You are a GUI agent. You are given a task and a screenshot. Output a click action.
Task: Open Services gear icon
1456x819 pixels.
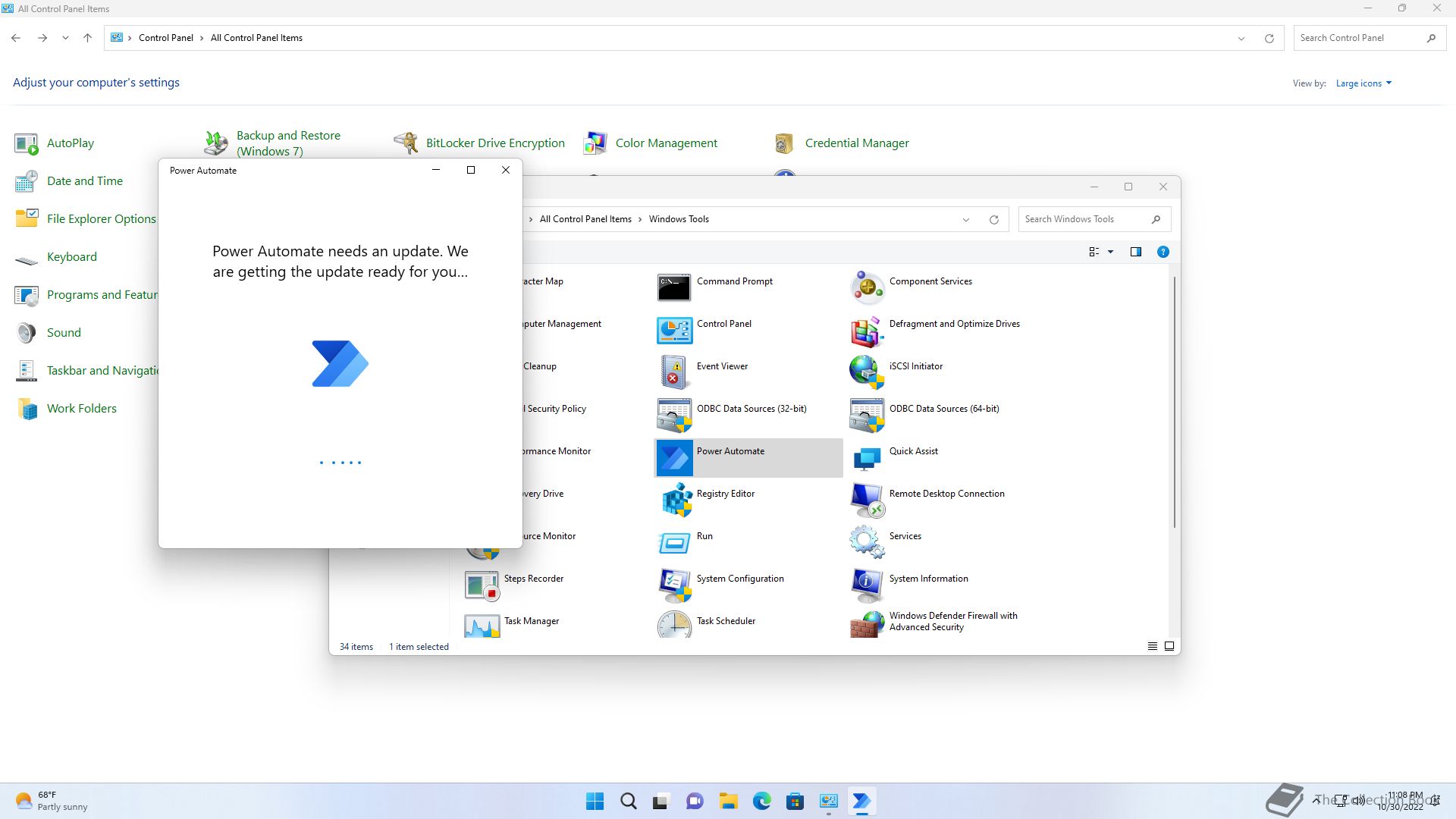[867, 542]
